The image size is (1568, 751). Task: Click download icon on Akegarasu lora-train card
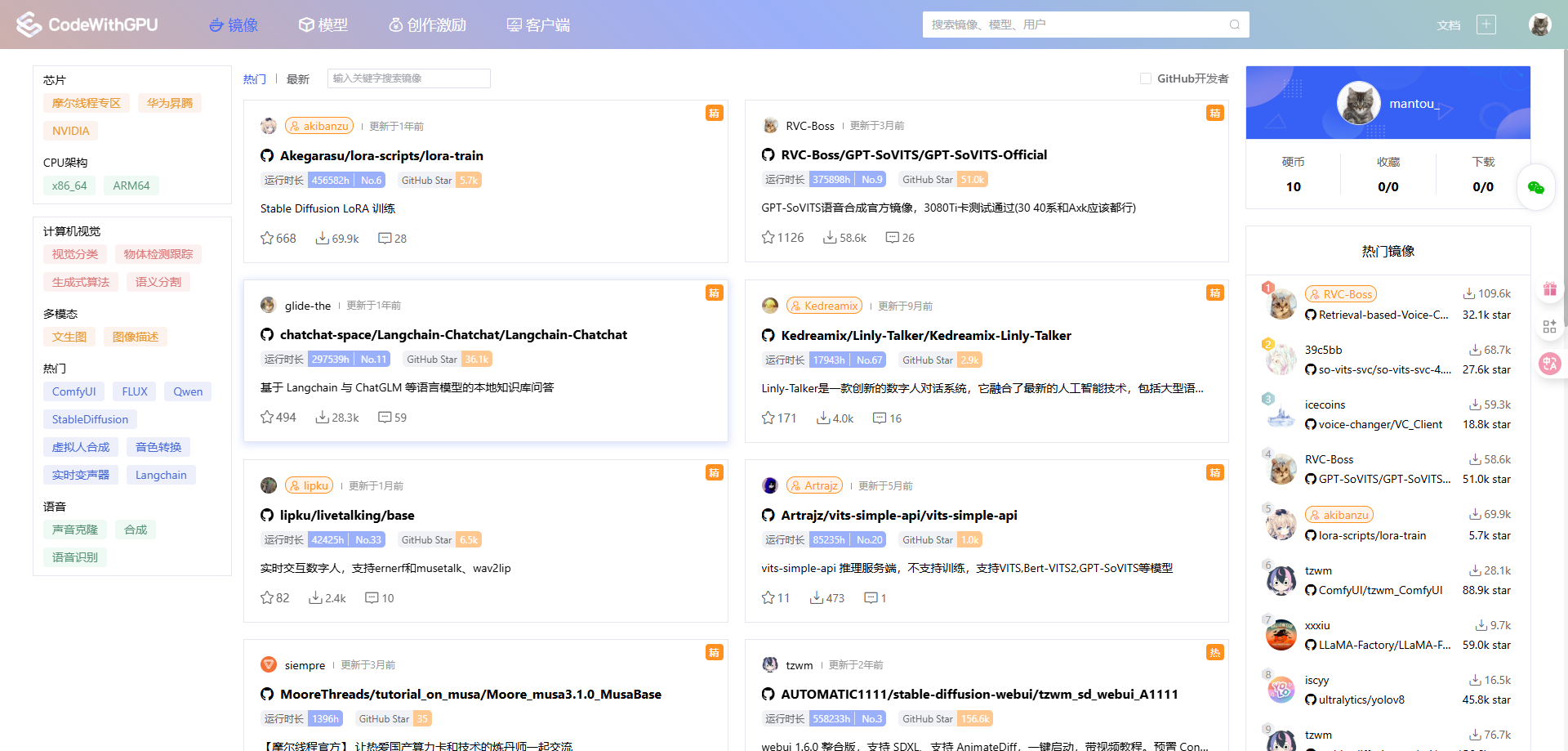[323, 239]
